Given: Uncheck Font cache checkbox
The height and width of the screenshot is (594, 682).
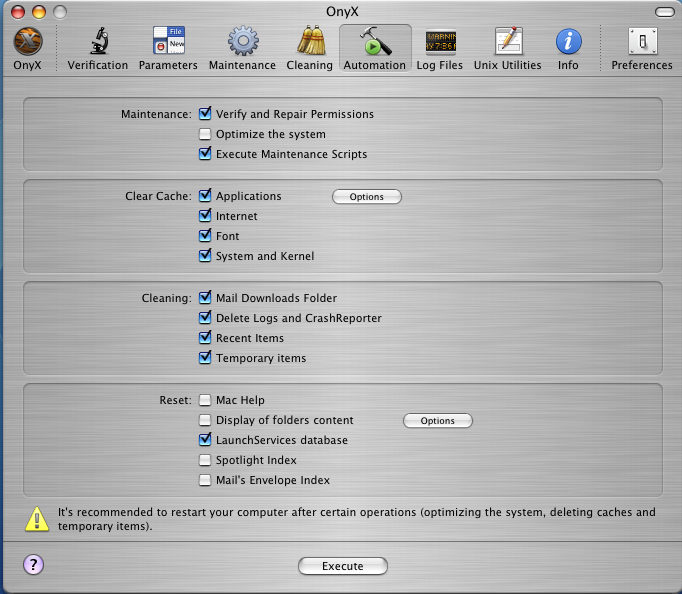Looking at the screenshot, I should [205, 236].
